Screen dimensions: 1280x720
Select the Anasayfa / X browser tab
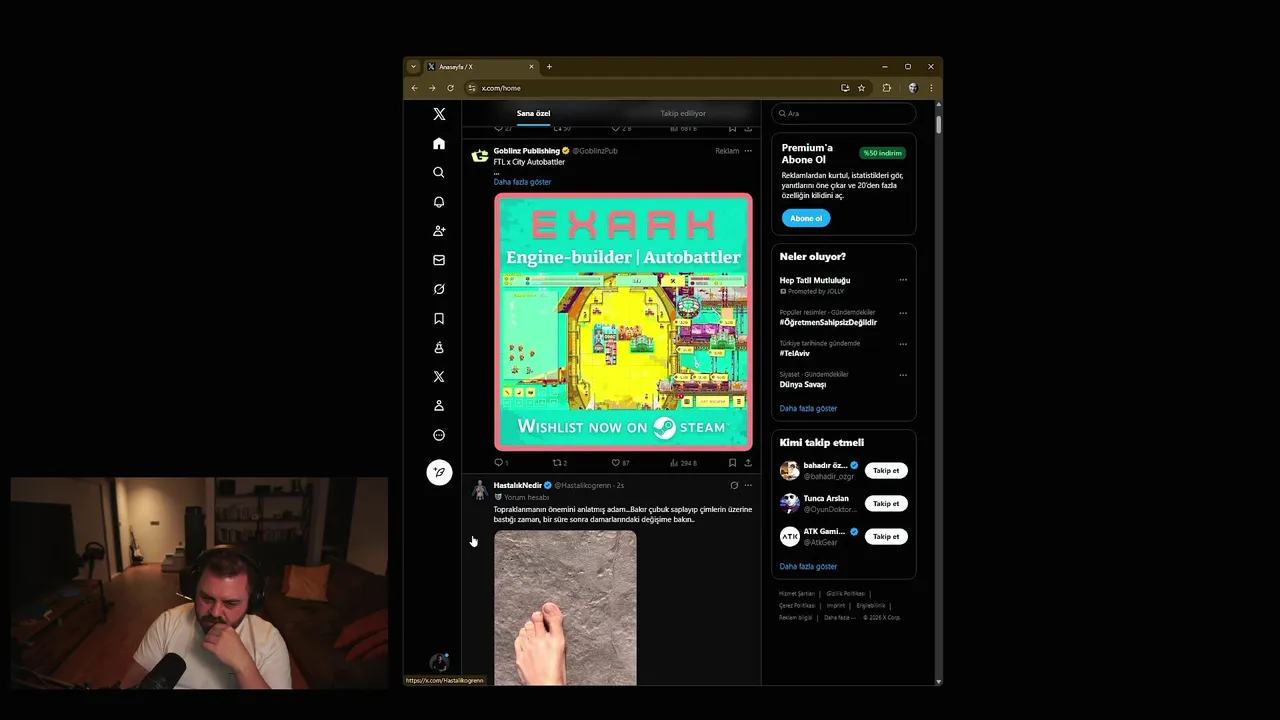pyautogui.click(x=481, y=67)
